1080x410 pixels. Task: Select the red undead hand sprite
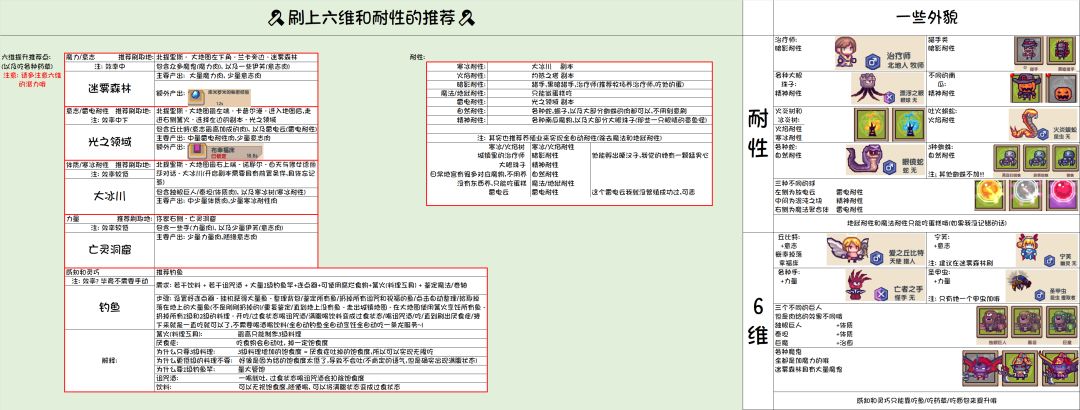tap(857, 285)
